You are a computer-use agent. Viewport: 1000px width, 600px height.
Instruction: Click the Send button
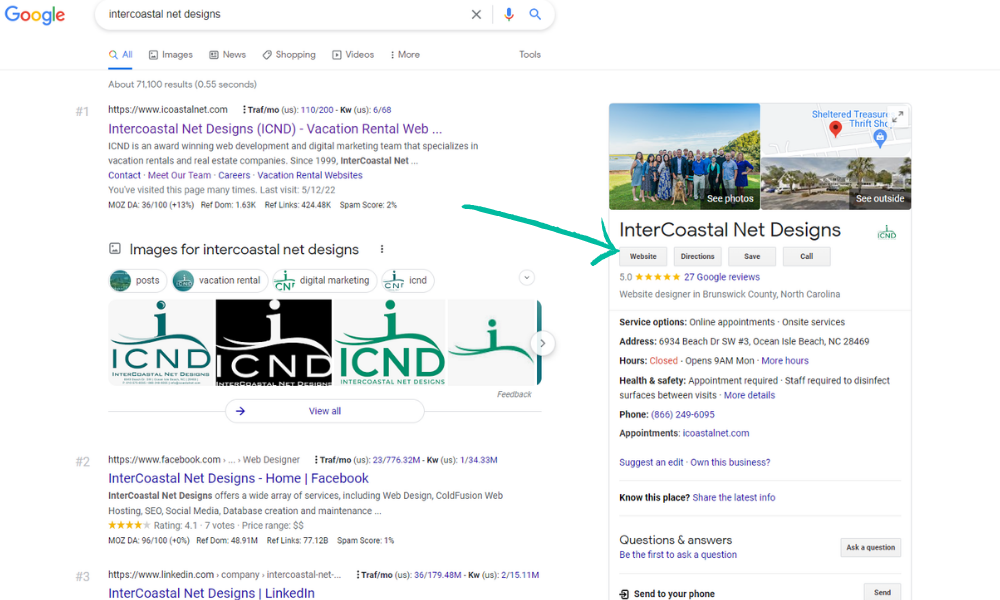pyautogui.click(x=883, y=592)
